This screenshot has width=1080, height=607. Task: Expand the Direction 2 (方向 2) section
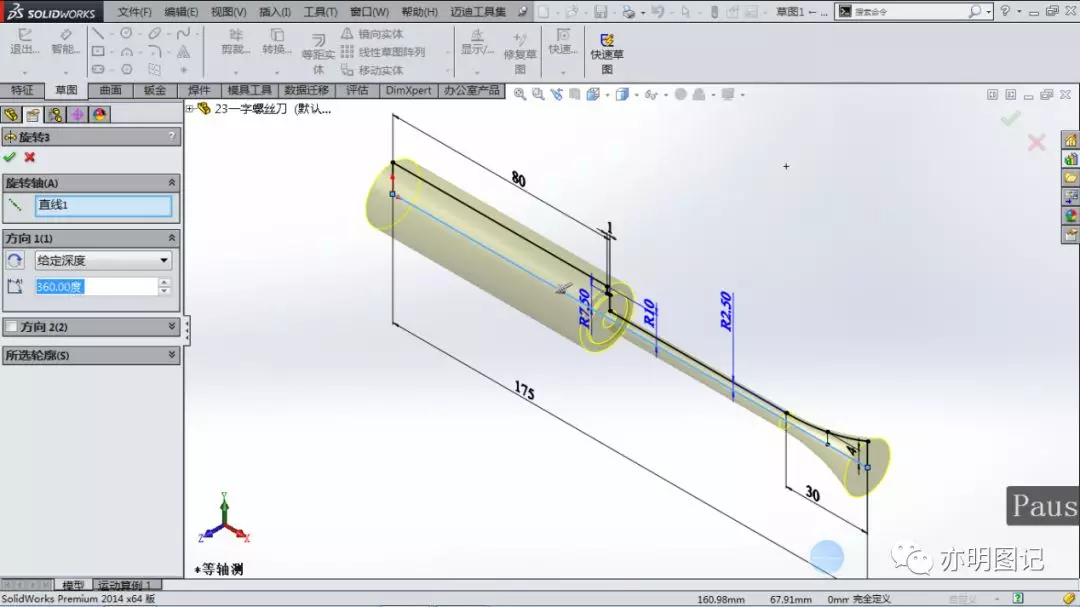pyautogui.click(x=172, y=327)
